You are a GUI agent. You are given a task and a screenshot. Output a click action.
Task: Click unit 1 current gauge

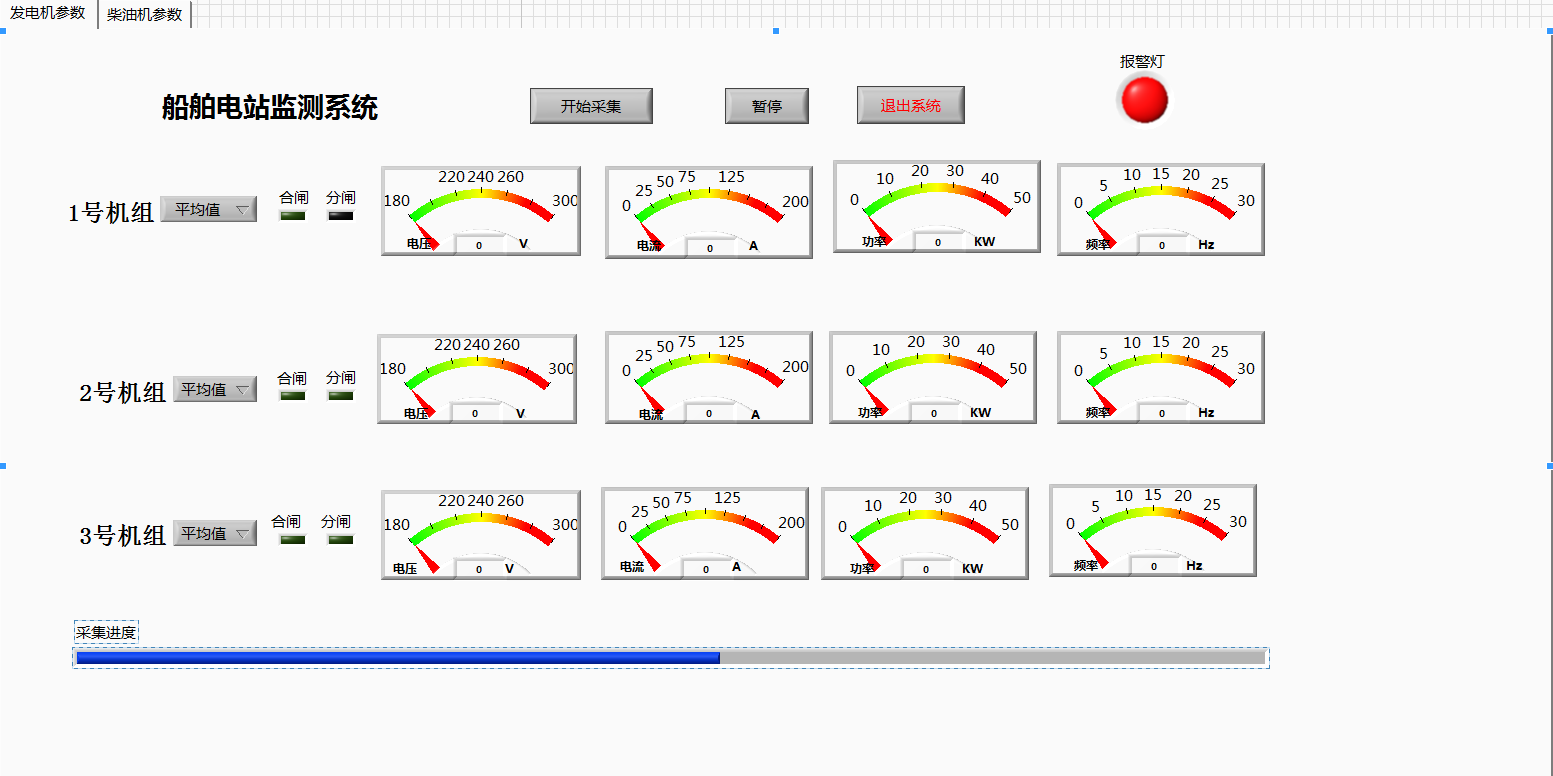click(708, 212)
